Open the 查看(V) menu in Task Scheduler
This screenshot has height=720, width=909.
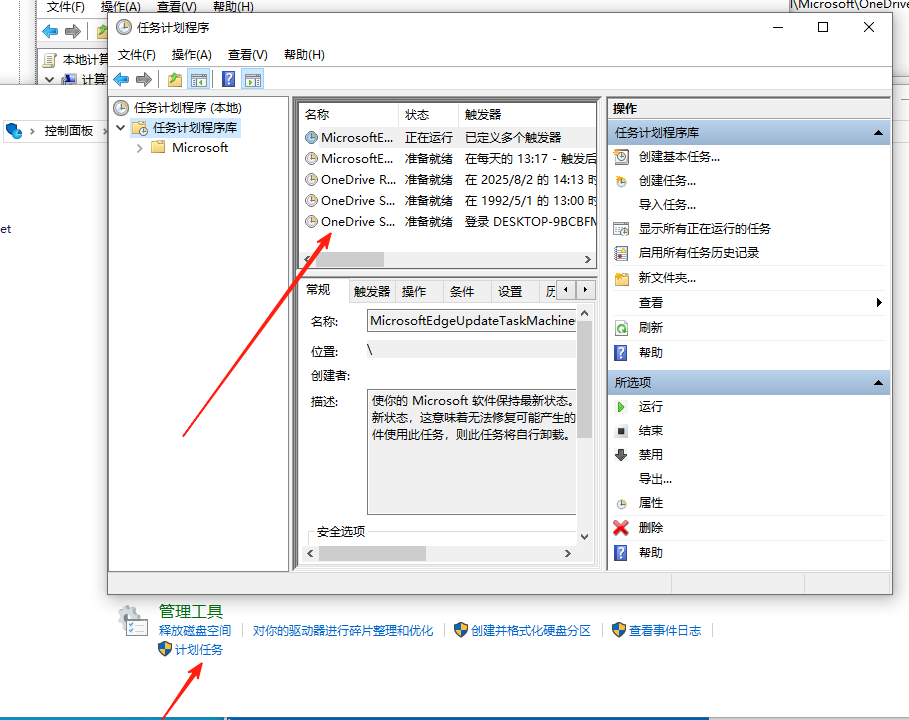pyautogui.click(x=248, y=54)
